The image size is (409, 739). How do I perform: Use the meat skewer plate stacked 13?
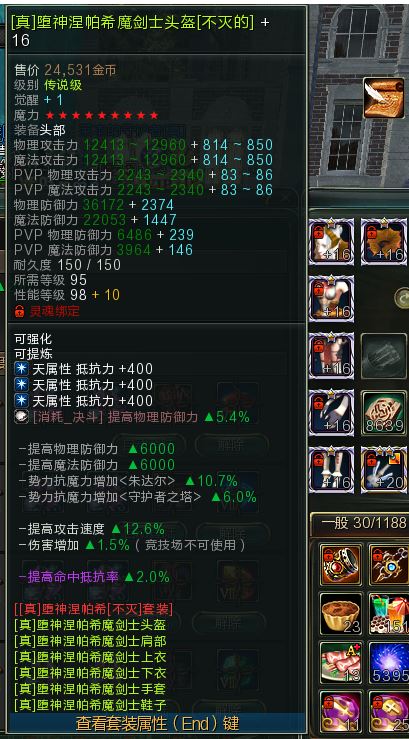pyautogui.click(x=342, y=663)
